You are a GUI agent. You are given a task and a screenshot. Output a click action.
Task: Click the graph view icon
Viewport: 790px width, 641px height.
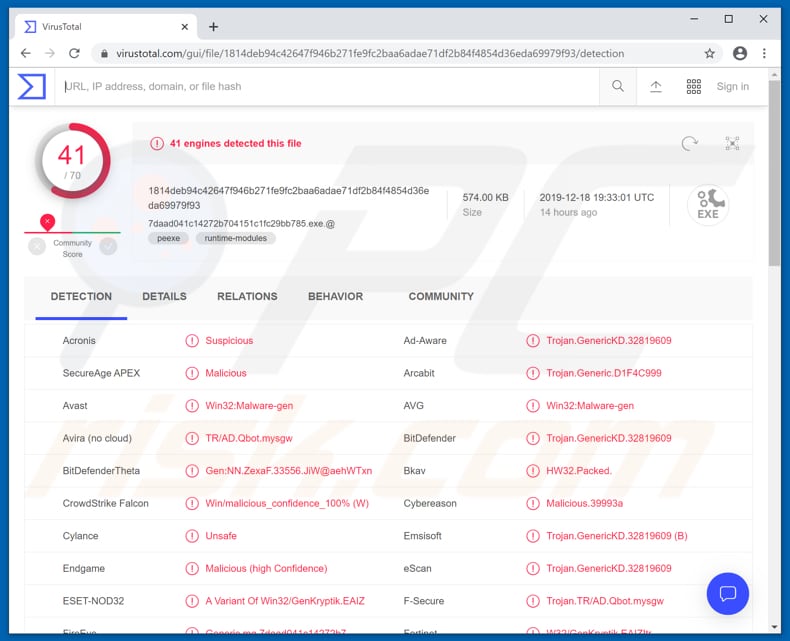(732, 144)
